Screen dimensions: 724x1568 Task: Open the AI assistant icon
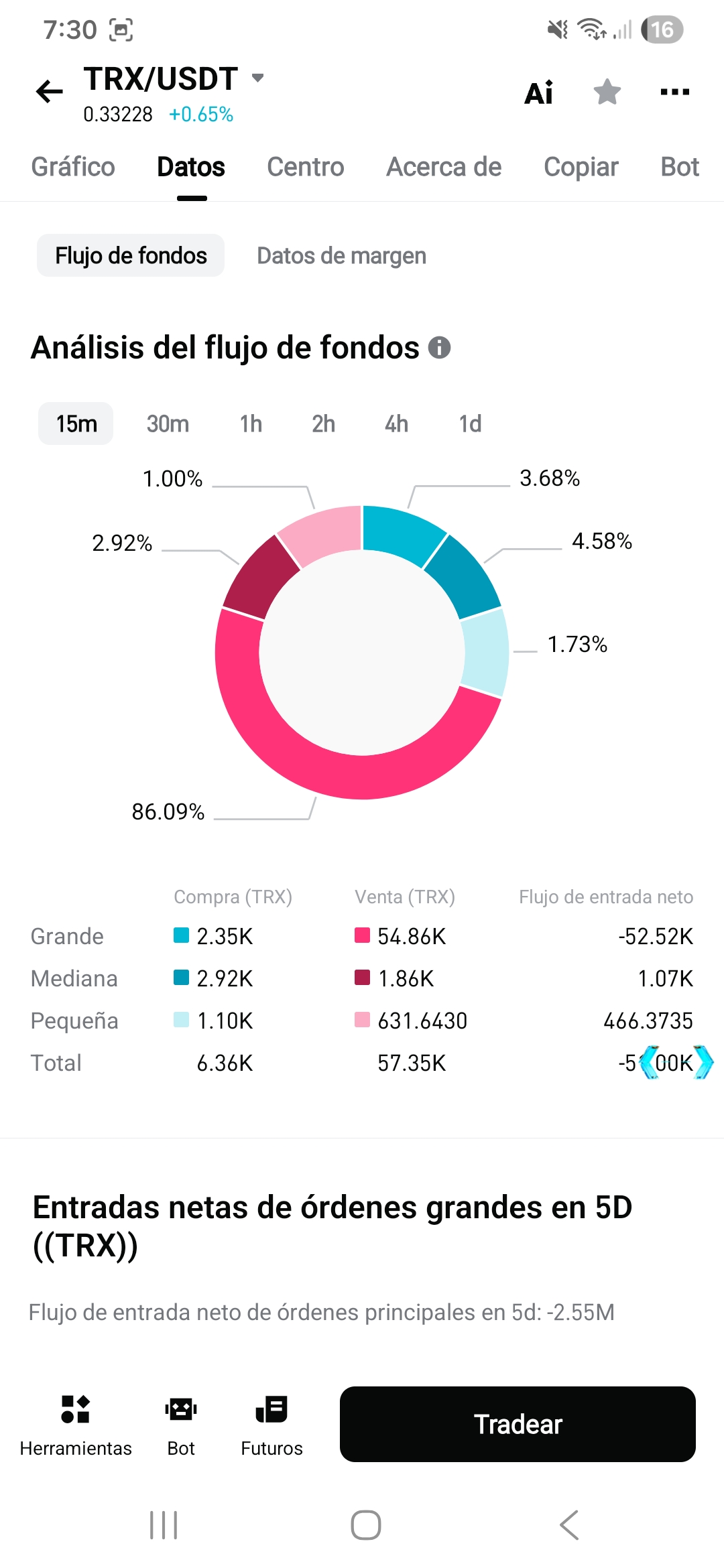pyautogui.click(x=539, y=92)
